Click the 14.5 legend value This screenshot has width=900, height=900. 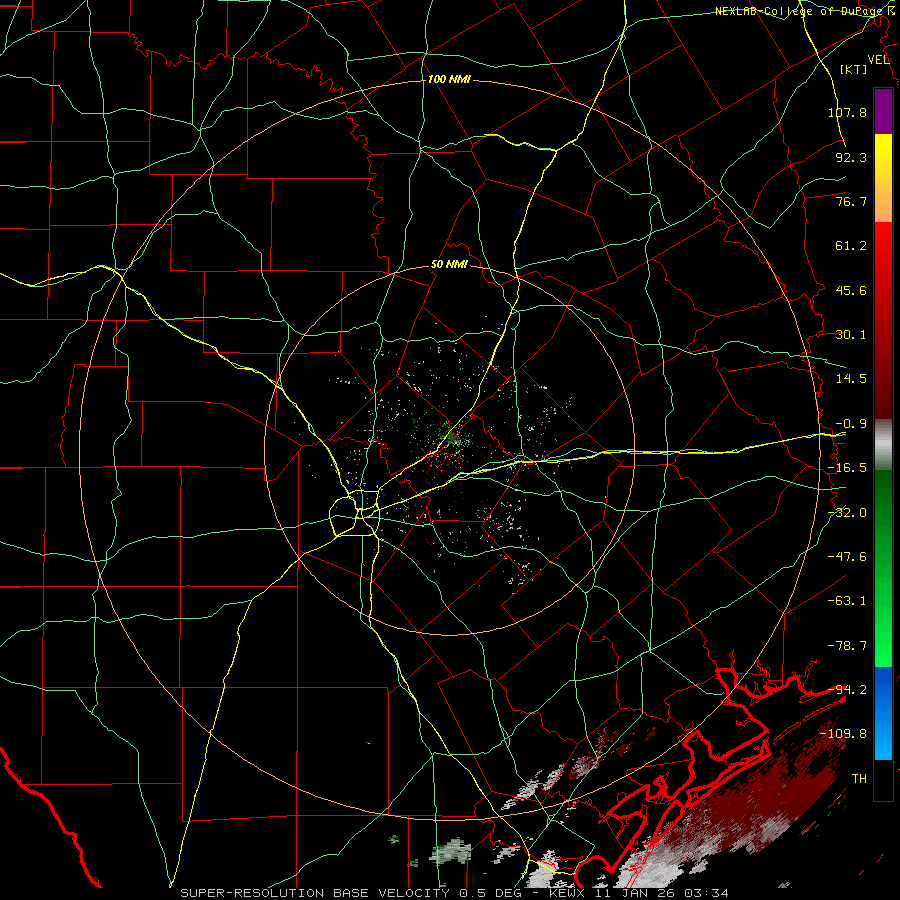[x=851, y=379]
